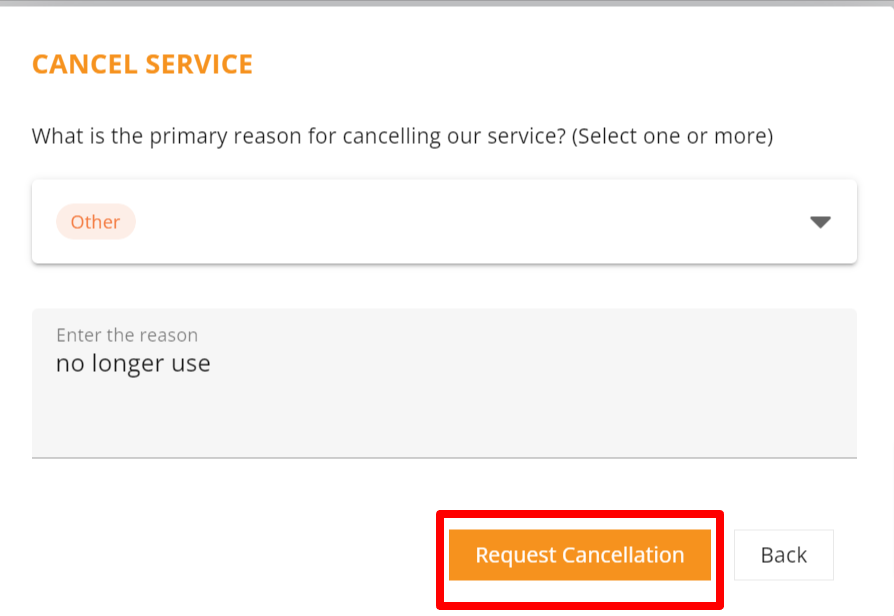Expand the cancellation reason dropdown arrow
The image size is (894, 616).
[820, 222]
